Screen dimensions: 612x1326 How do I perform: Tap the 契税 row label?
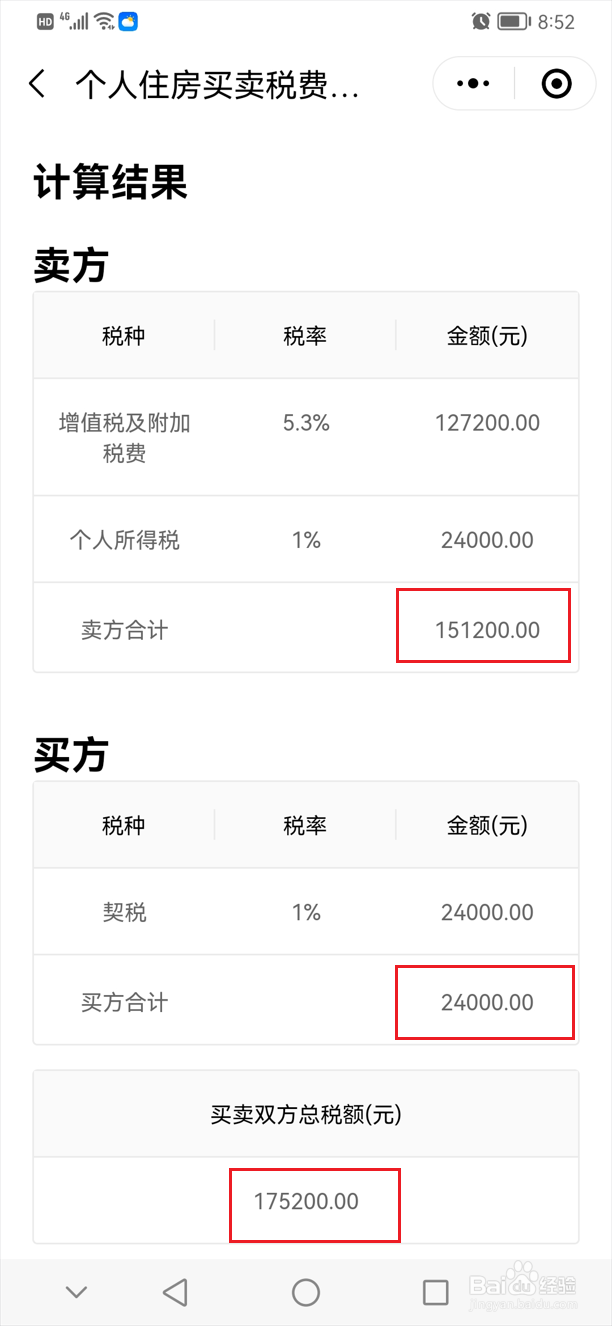(124, 912)
